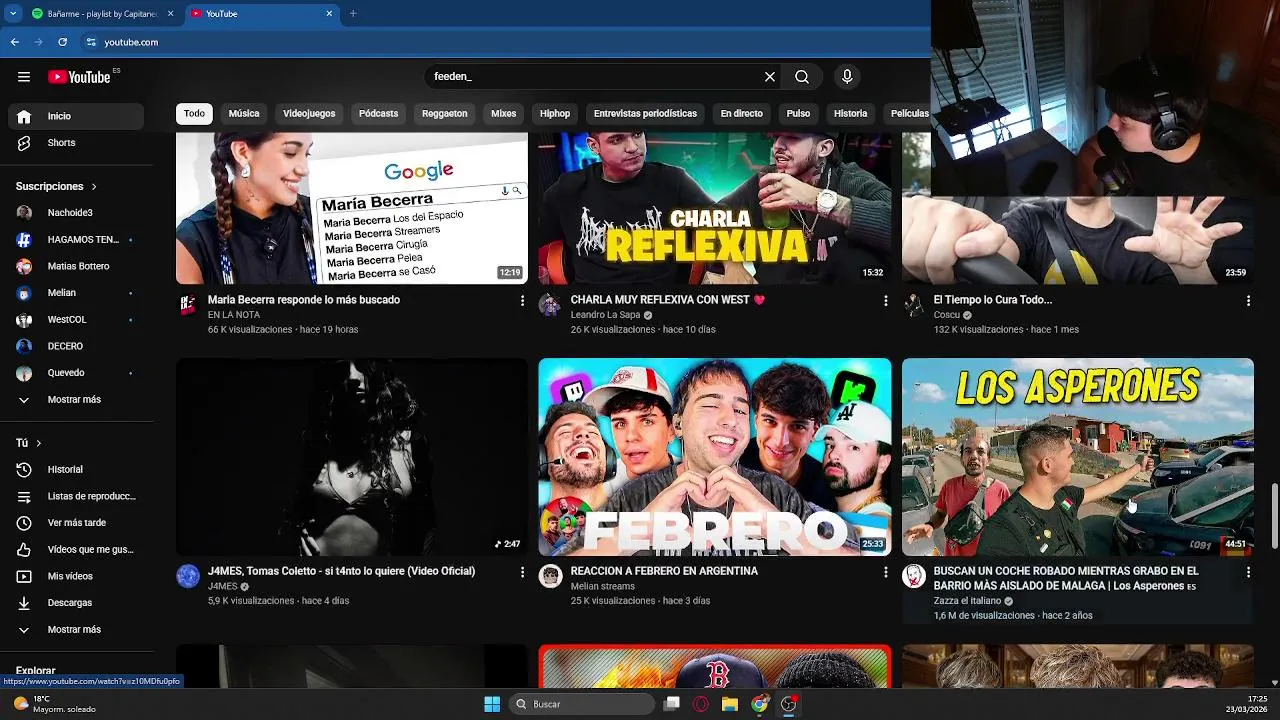Screen dimensions: 1280x720
Task: Open Descargas in sidebar
Action: 77,603
